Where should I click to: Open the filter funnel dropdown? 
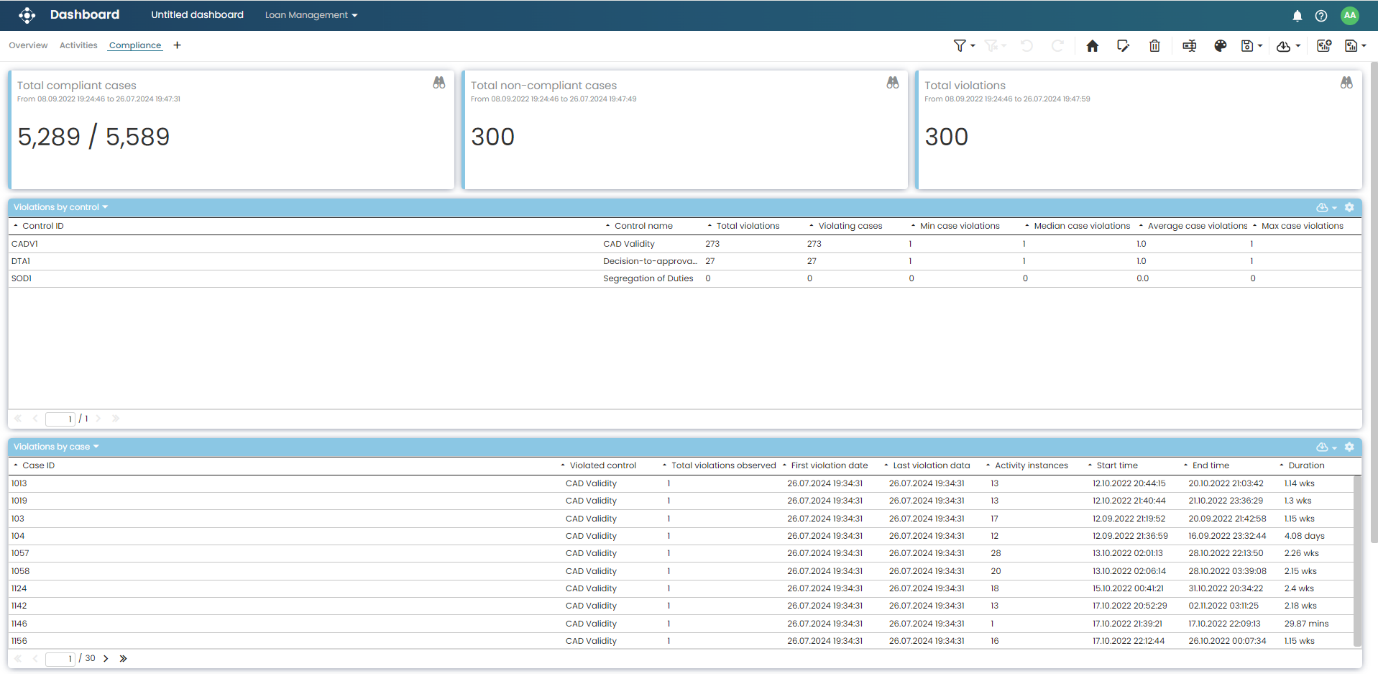pyautogui.click(x=964, y=46)
